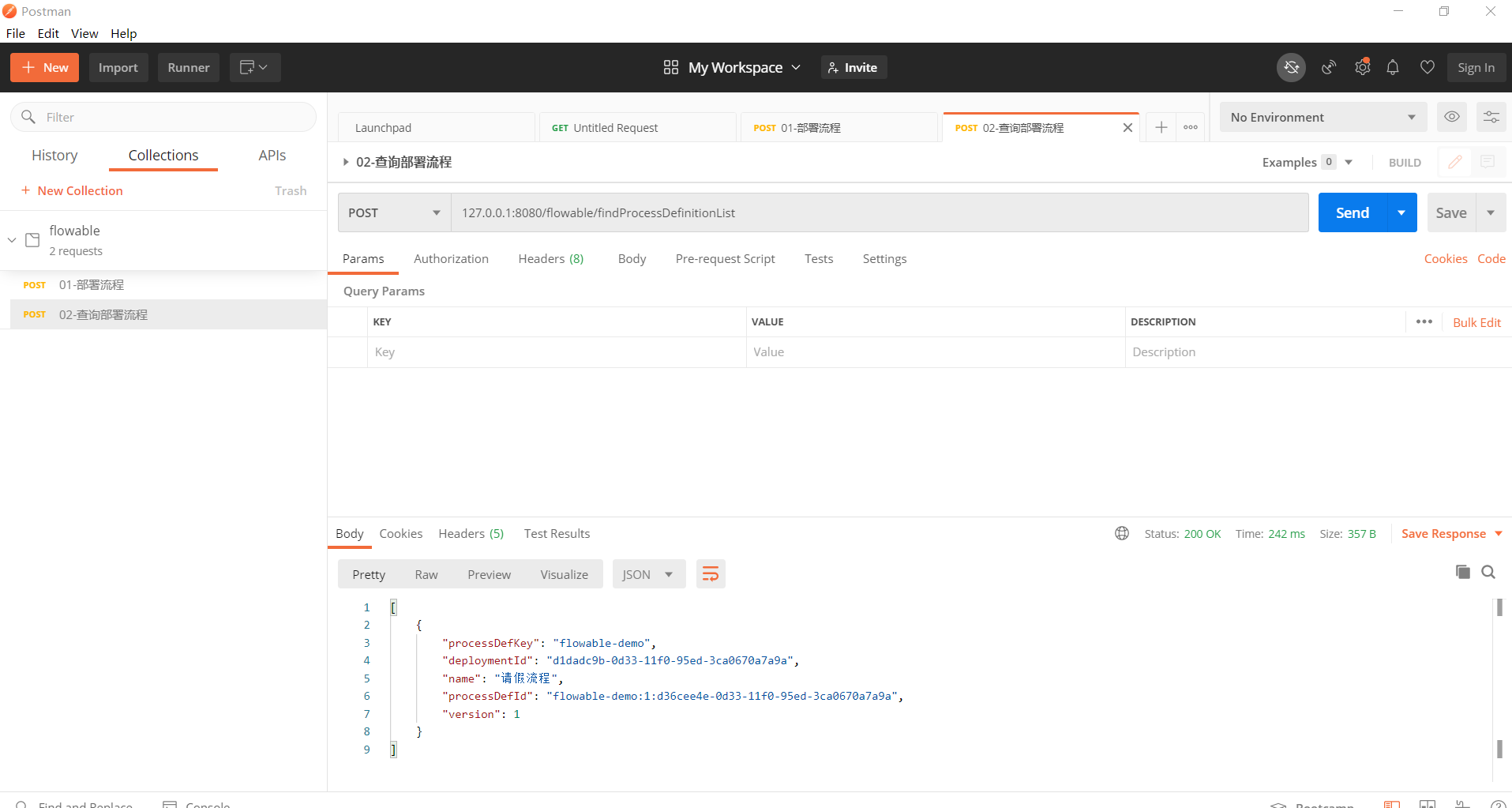Click the Send button
This screenshot has height=808, width=1512.
[x=1352, y=212]
